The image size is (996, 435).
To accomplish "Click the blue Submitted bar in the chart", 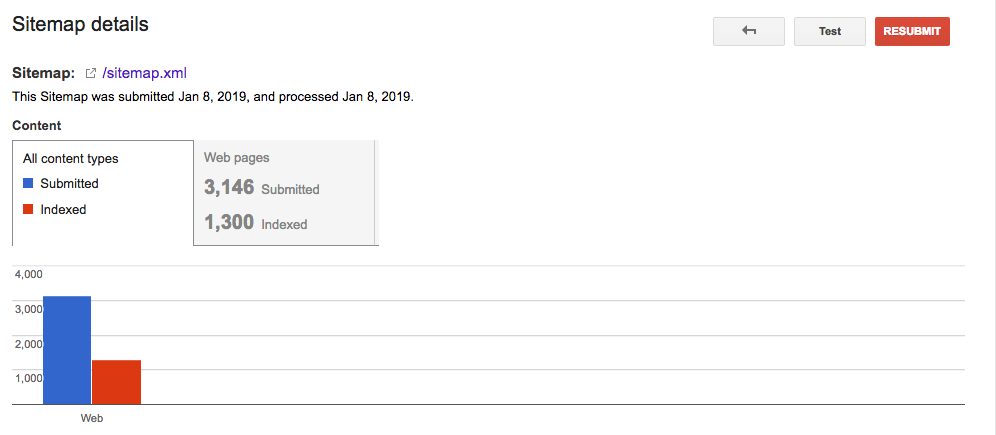I will [x=67, y=350].
